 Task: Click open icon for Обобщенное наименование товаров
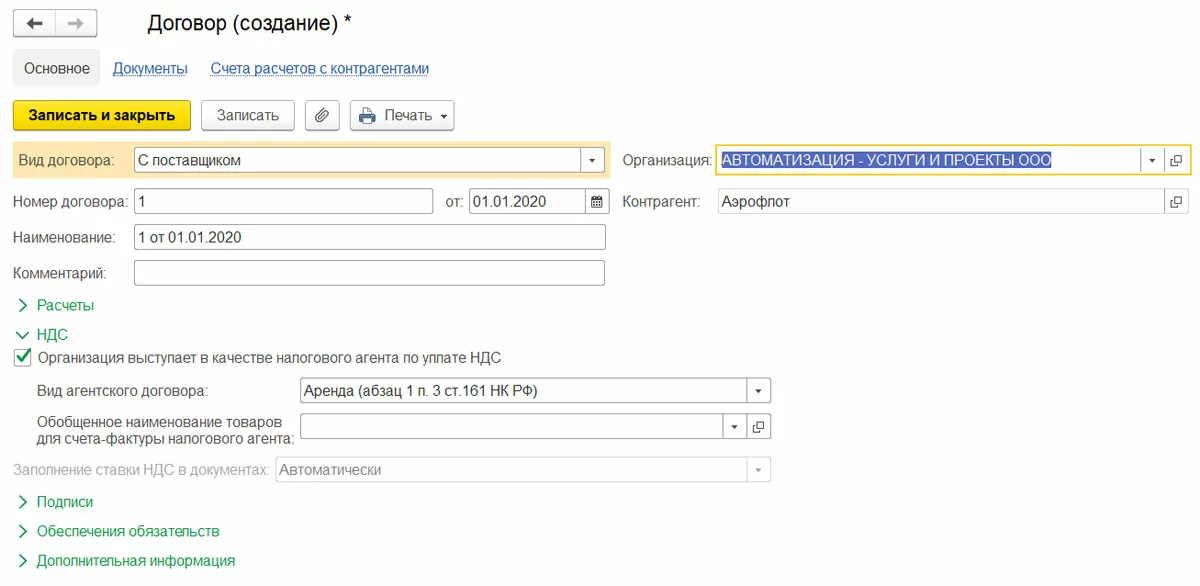759,427
